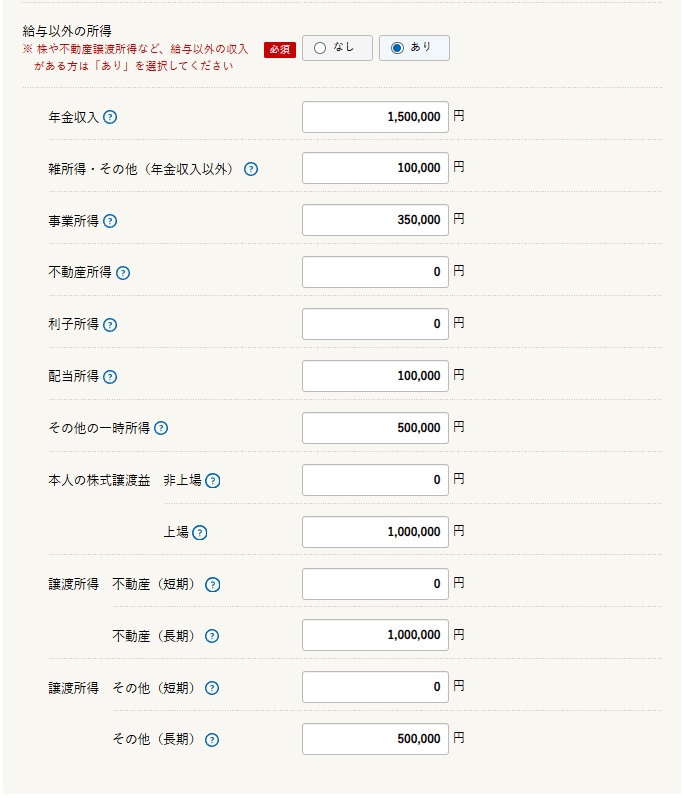The image size is (683, 798).
Task: Show help tooltip for 不動産所得
Action: (x=123, y=273)
